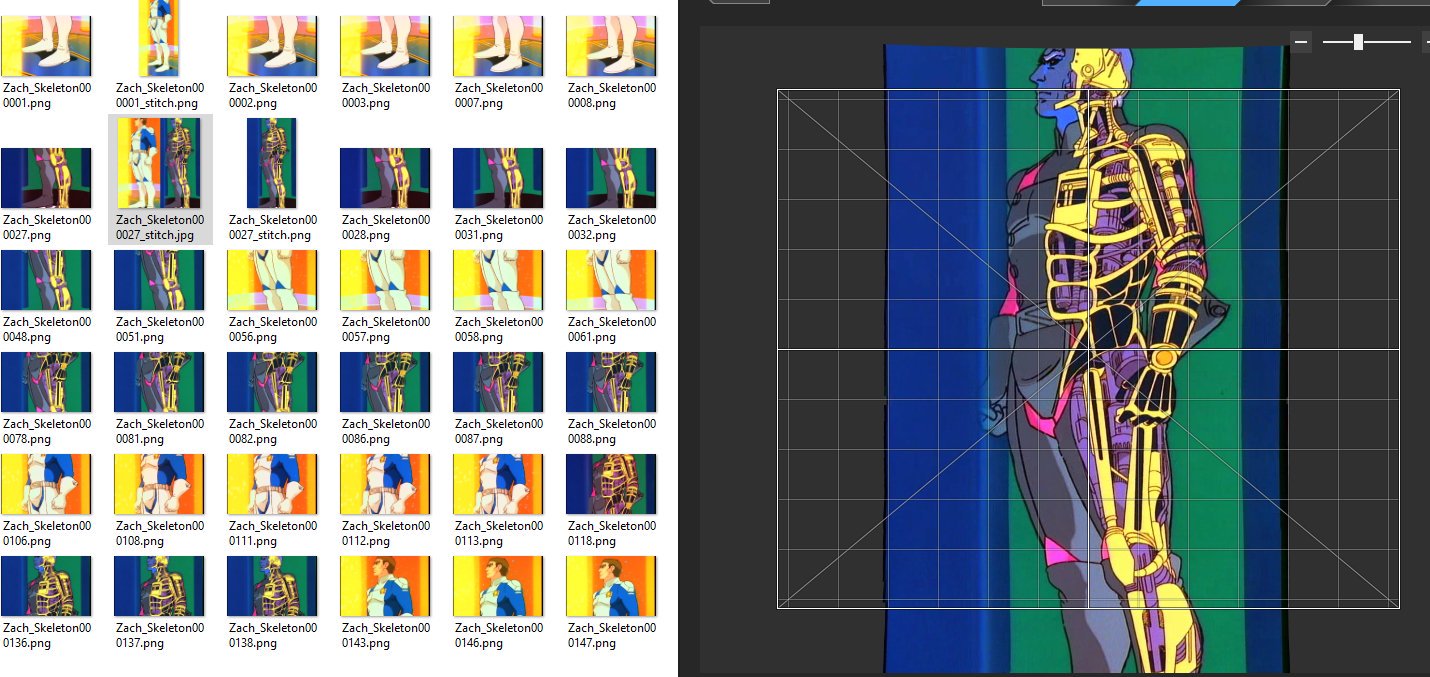Screen dimensions: 1430x677
Task: Select the file Zach_Skeleton000027_stitch.png
Action: [273, 180]
